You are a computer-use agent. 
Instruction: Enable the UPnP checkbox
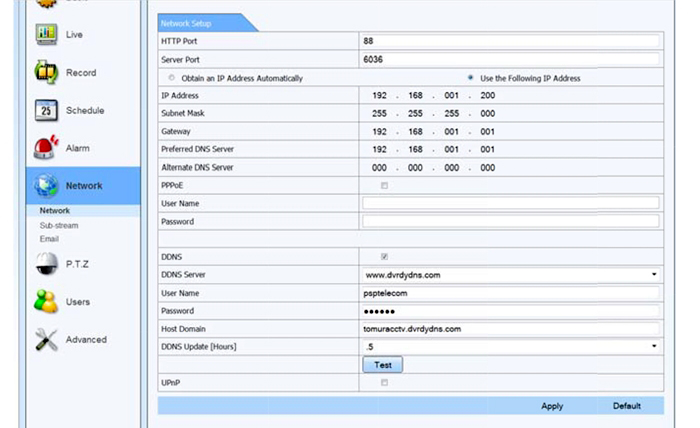[x=384, y=382]
